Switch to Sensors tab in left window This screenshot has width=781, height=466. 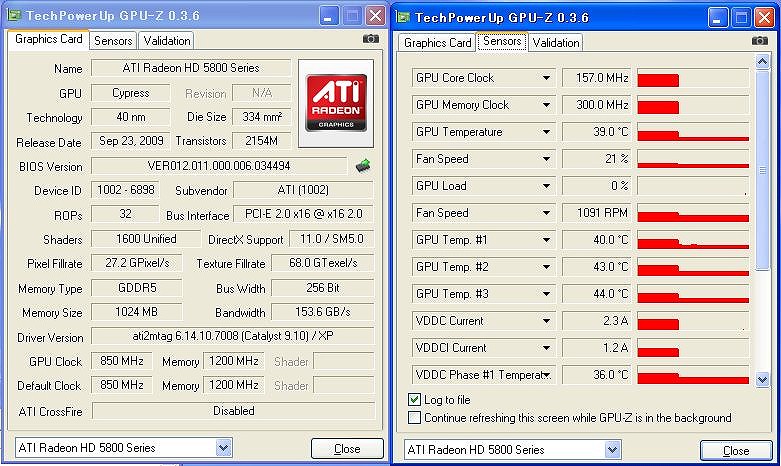point(113,41)
